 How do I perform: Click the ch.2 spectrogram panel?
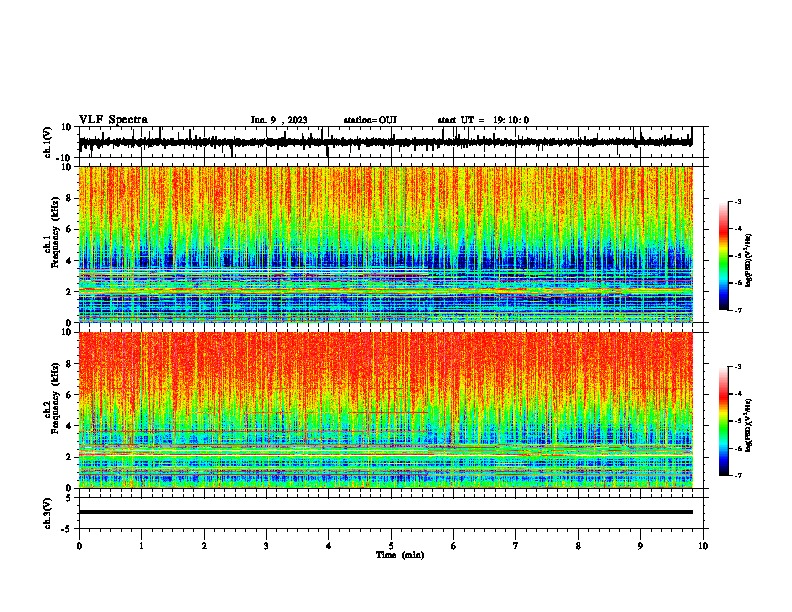click(x=386, y=410)
